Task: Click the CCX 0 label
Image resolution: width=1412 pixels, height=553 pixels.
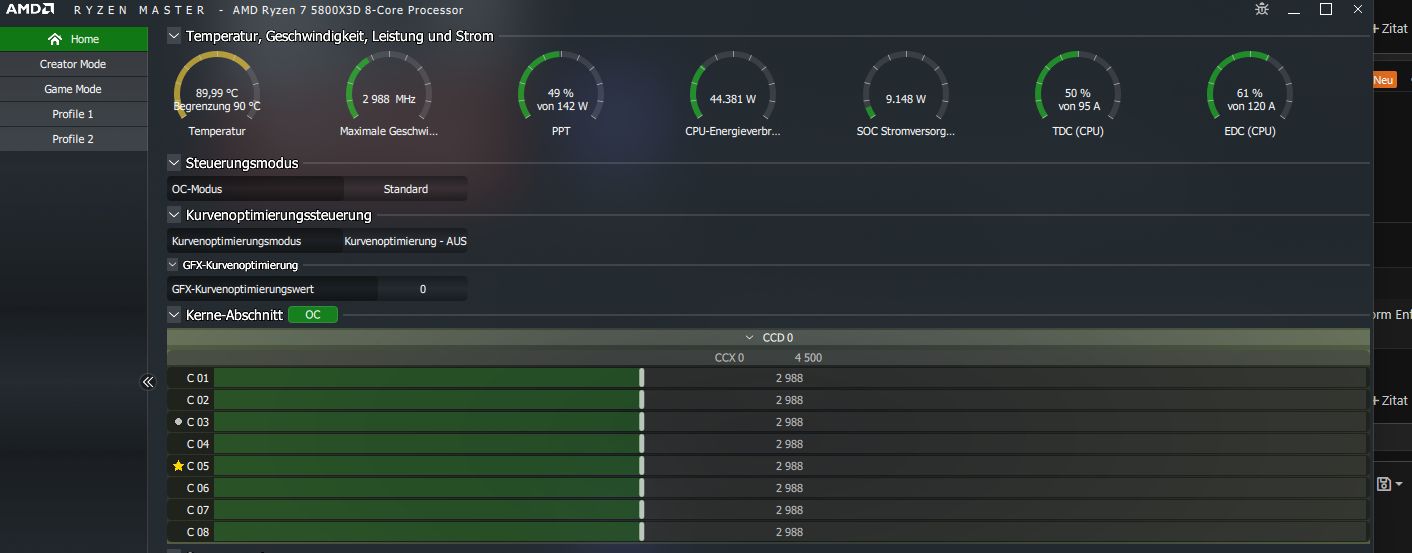Action: tap(729, 358)
